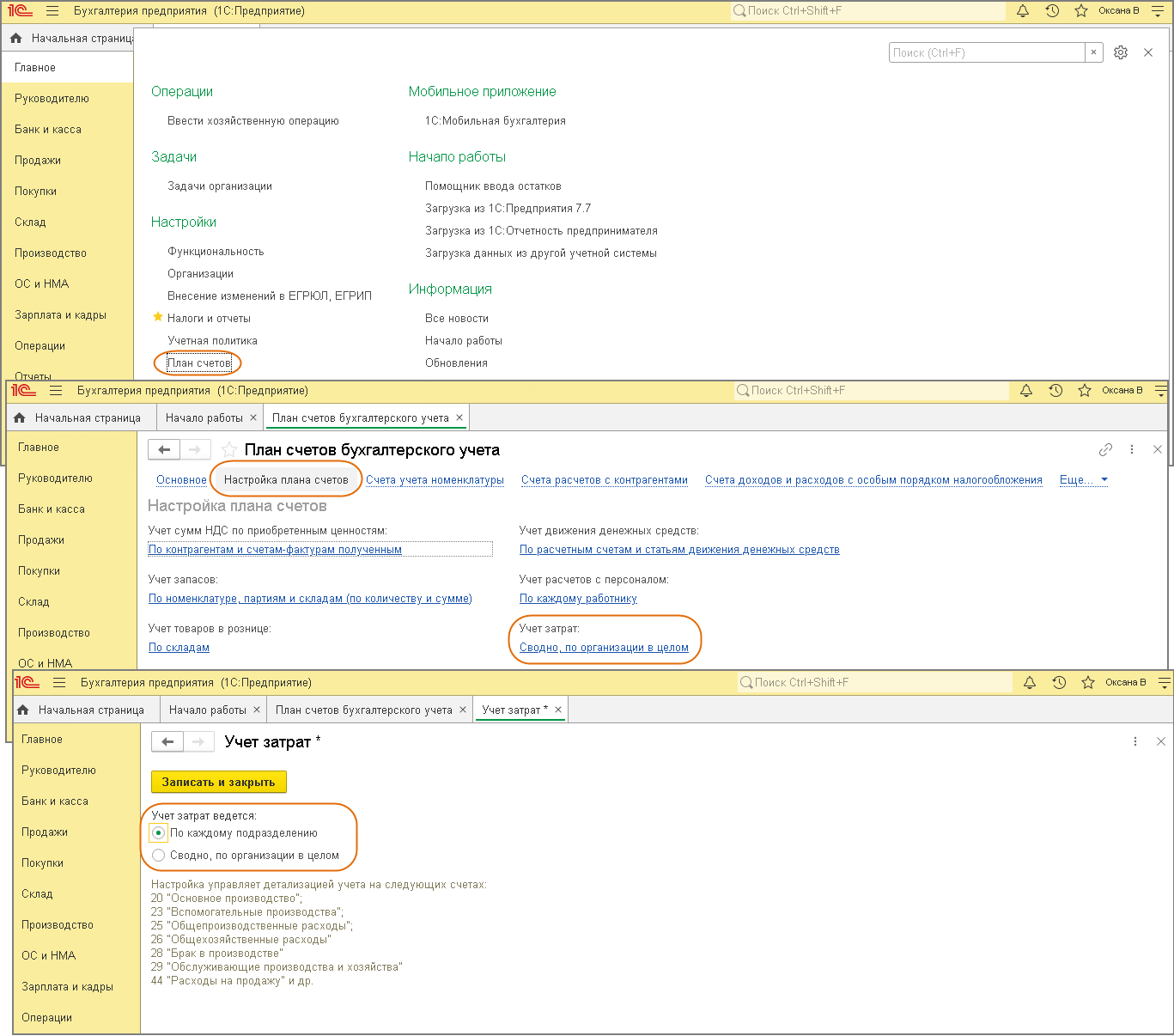Close the Учет затрат tab
Screen dimensions: 1174x1036
click(558, 710)
